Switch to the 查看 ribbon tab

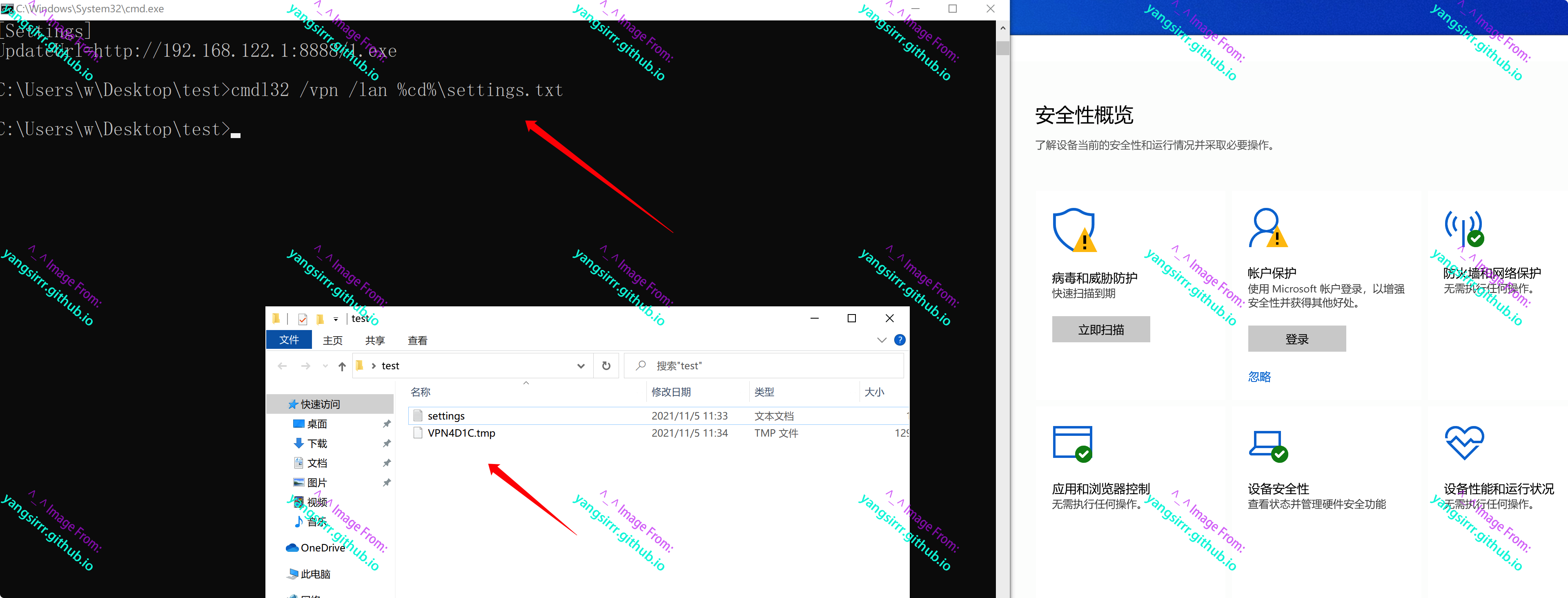click(x=418, y=340)
